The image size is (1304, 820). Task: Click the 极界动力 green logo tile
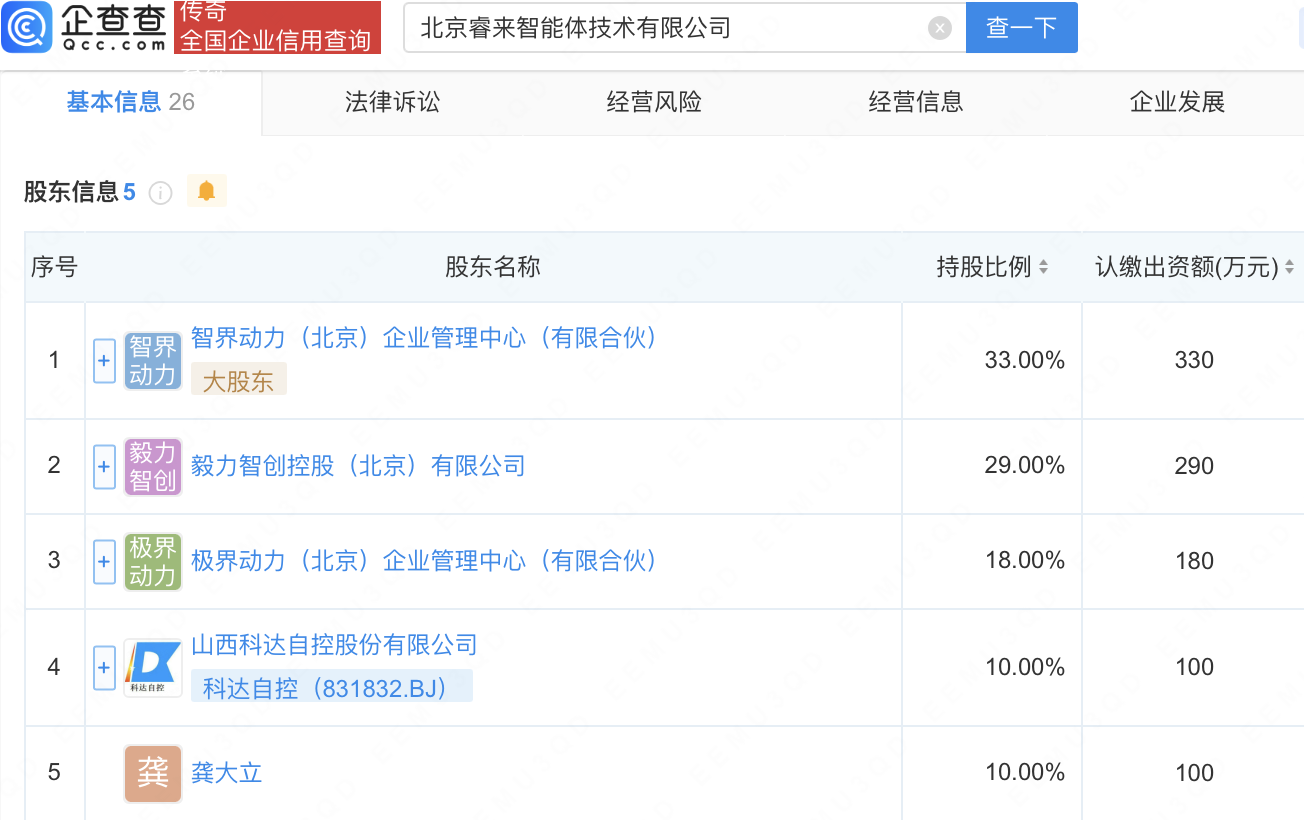(x=153, y=562)
